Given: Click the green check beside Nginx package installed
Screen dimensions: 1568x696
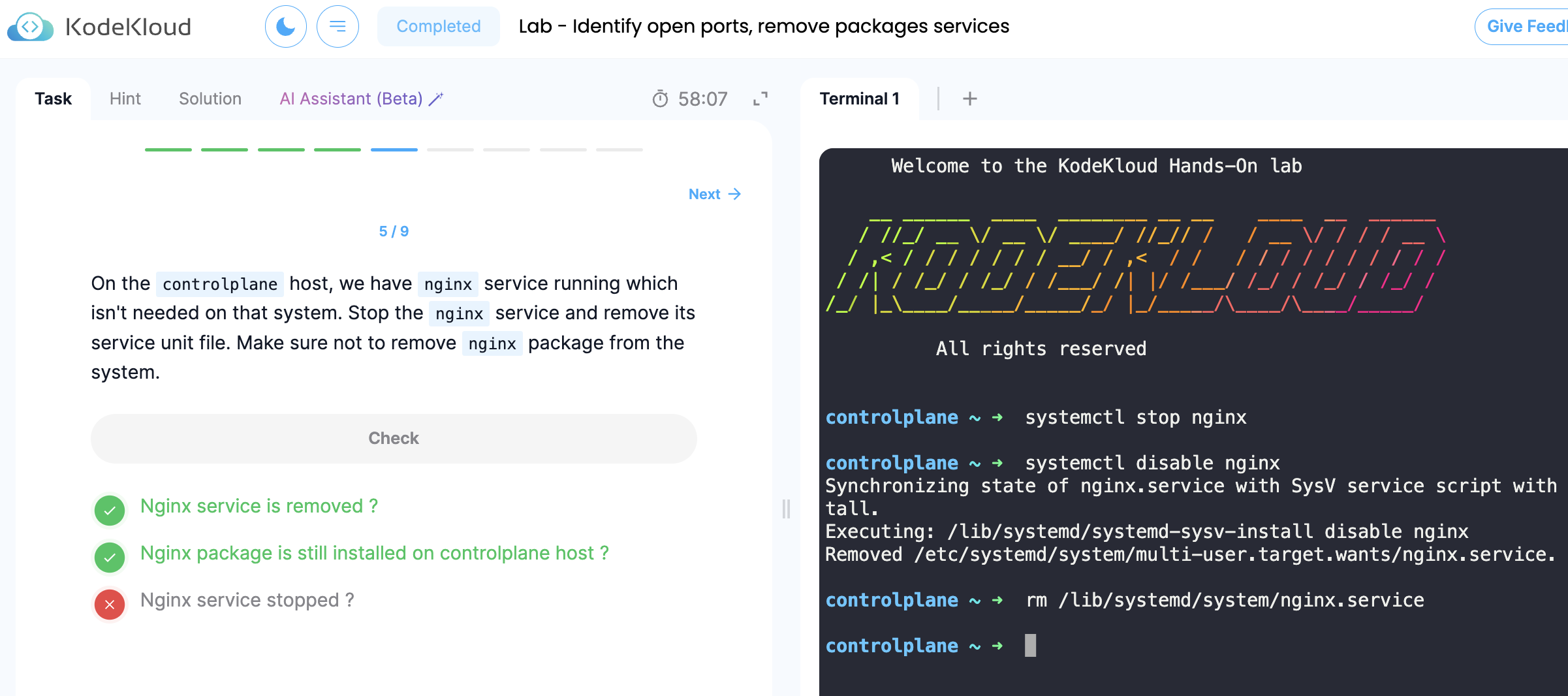Looking at the screenshot, I should [110, 557].
